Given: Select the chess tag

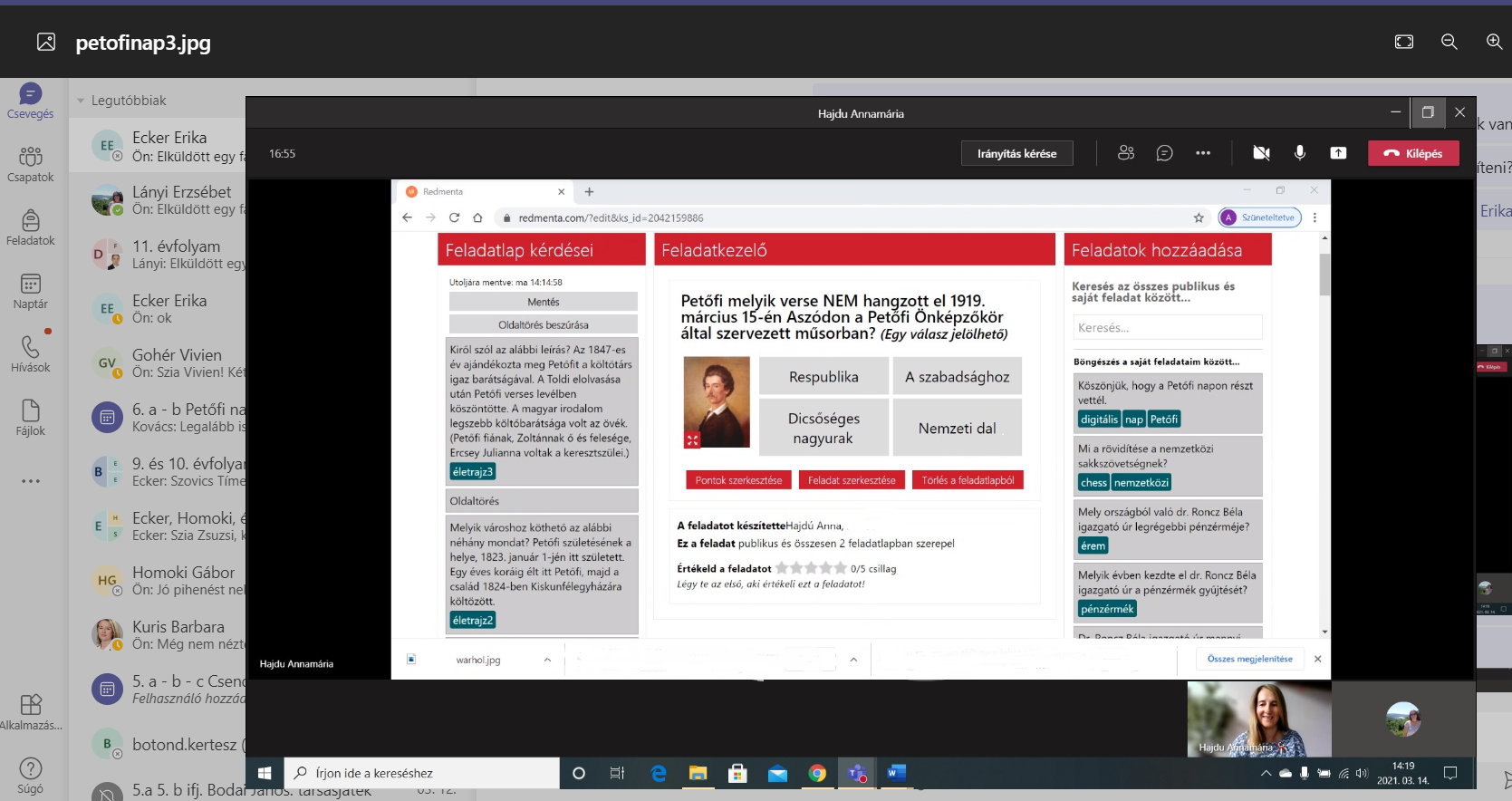Looking at the screenshot, I should (x=1093, y=483).
